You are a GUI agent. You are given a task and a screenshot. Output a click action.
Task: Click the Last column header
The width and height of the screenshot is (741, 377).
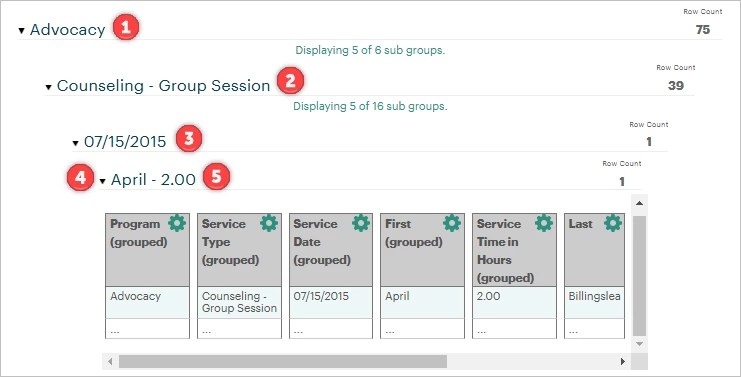tap(595, 249)
